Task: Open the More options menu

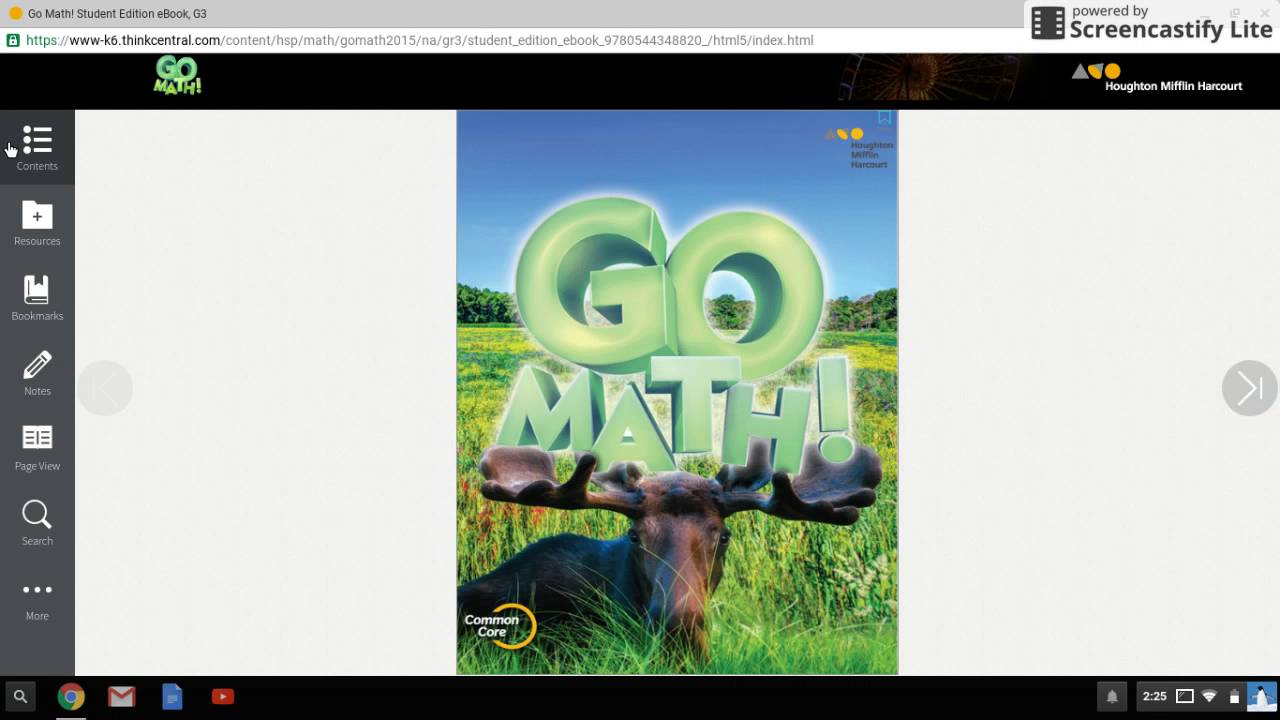Action: [37, 600]
